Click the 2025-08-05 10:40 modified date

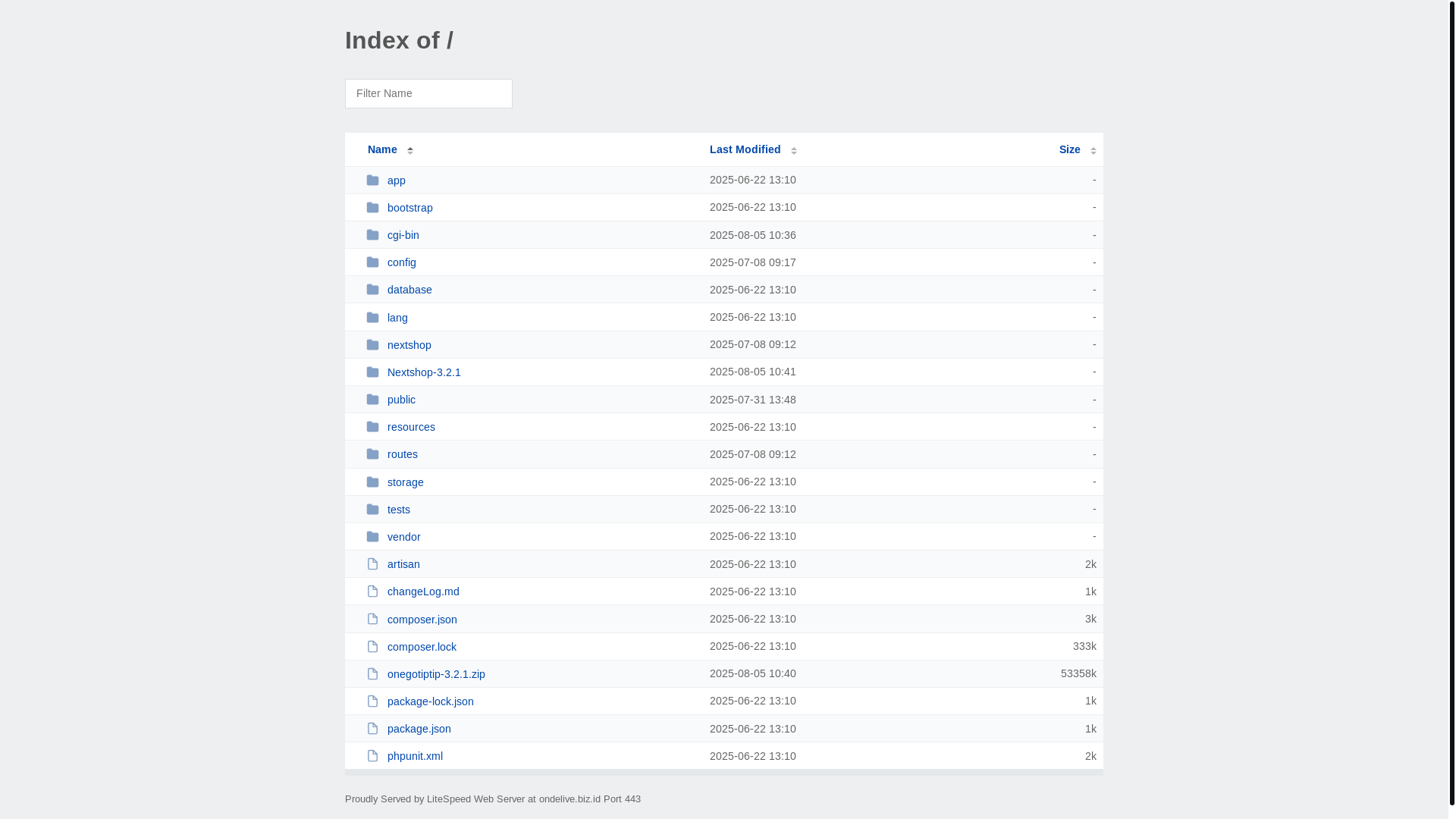[753, 673]
